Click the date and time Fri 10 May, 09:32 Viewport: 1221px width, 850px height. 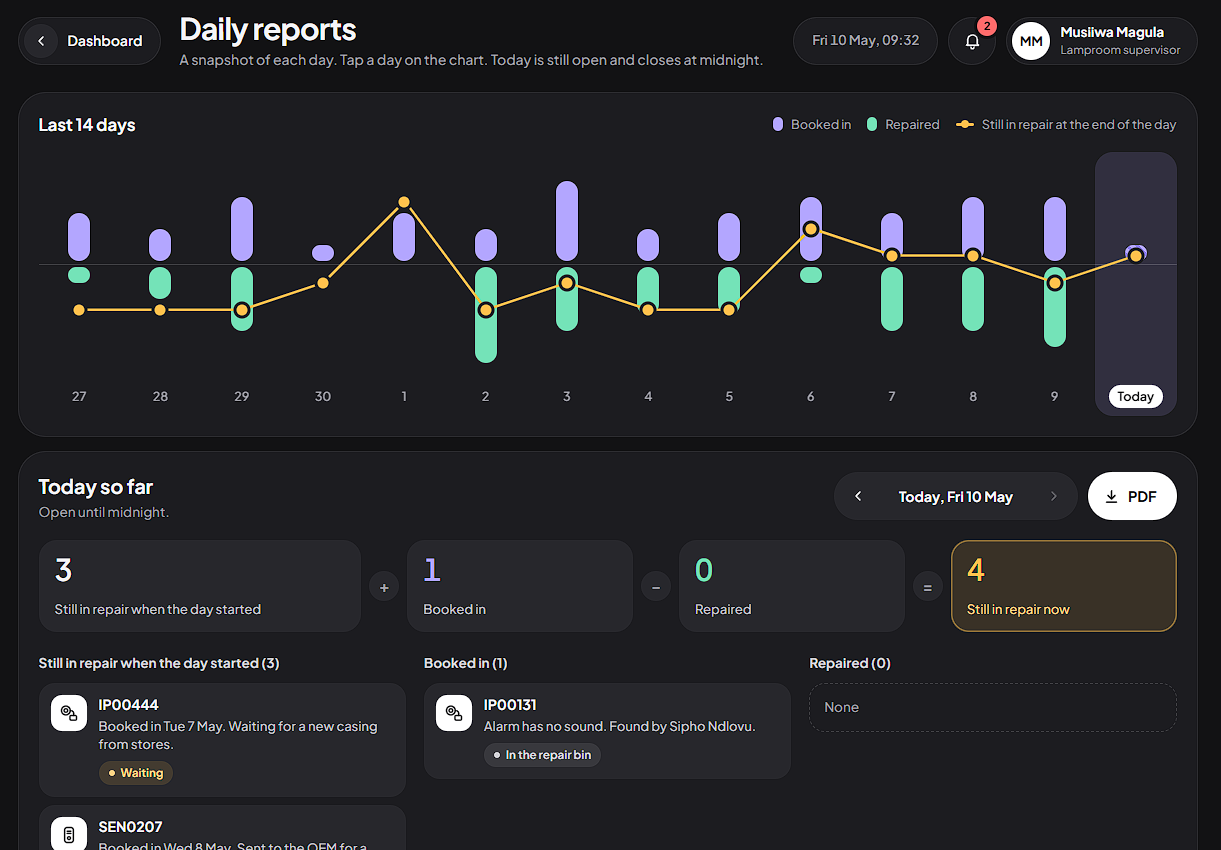point(865,41)
